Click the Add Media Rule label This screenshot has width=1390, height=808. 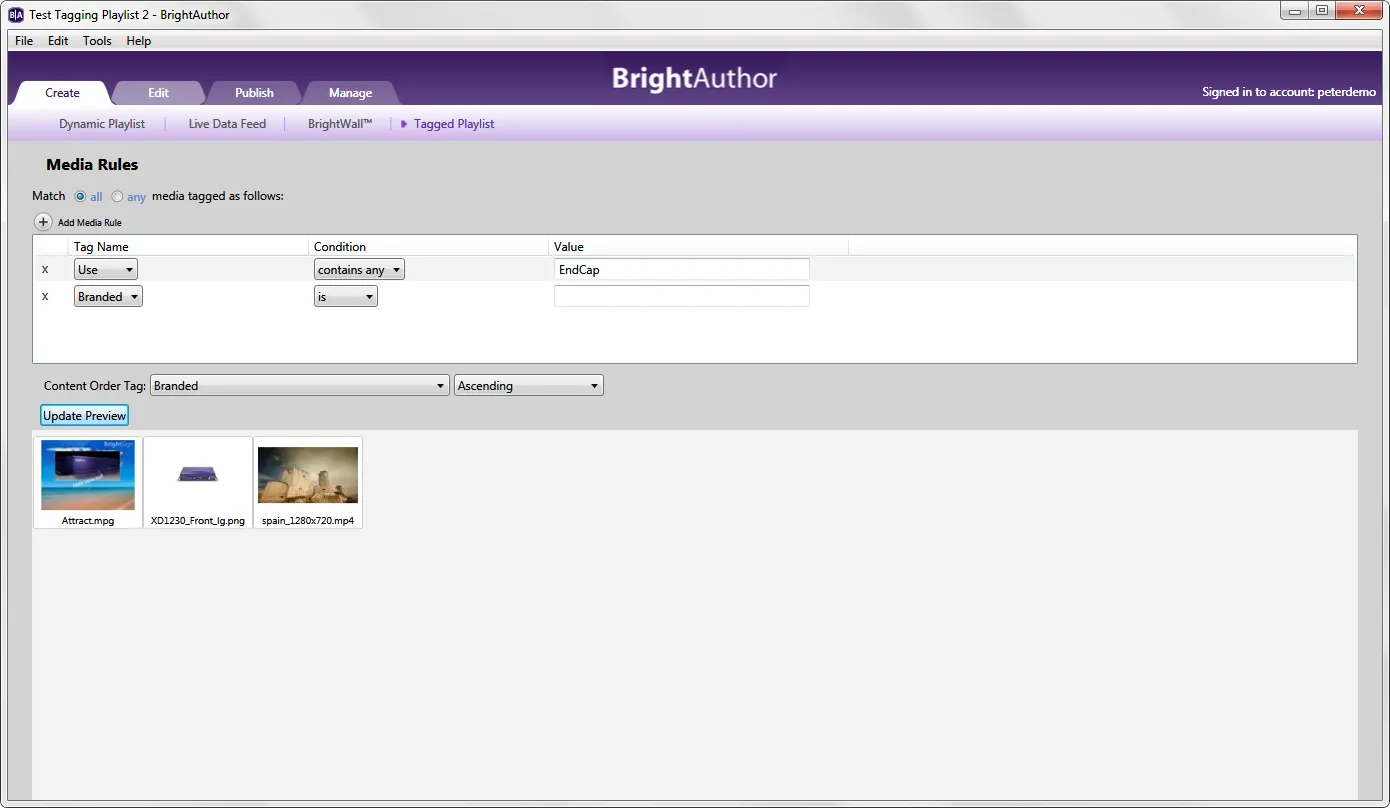[90, 222]
